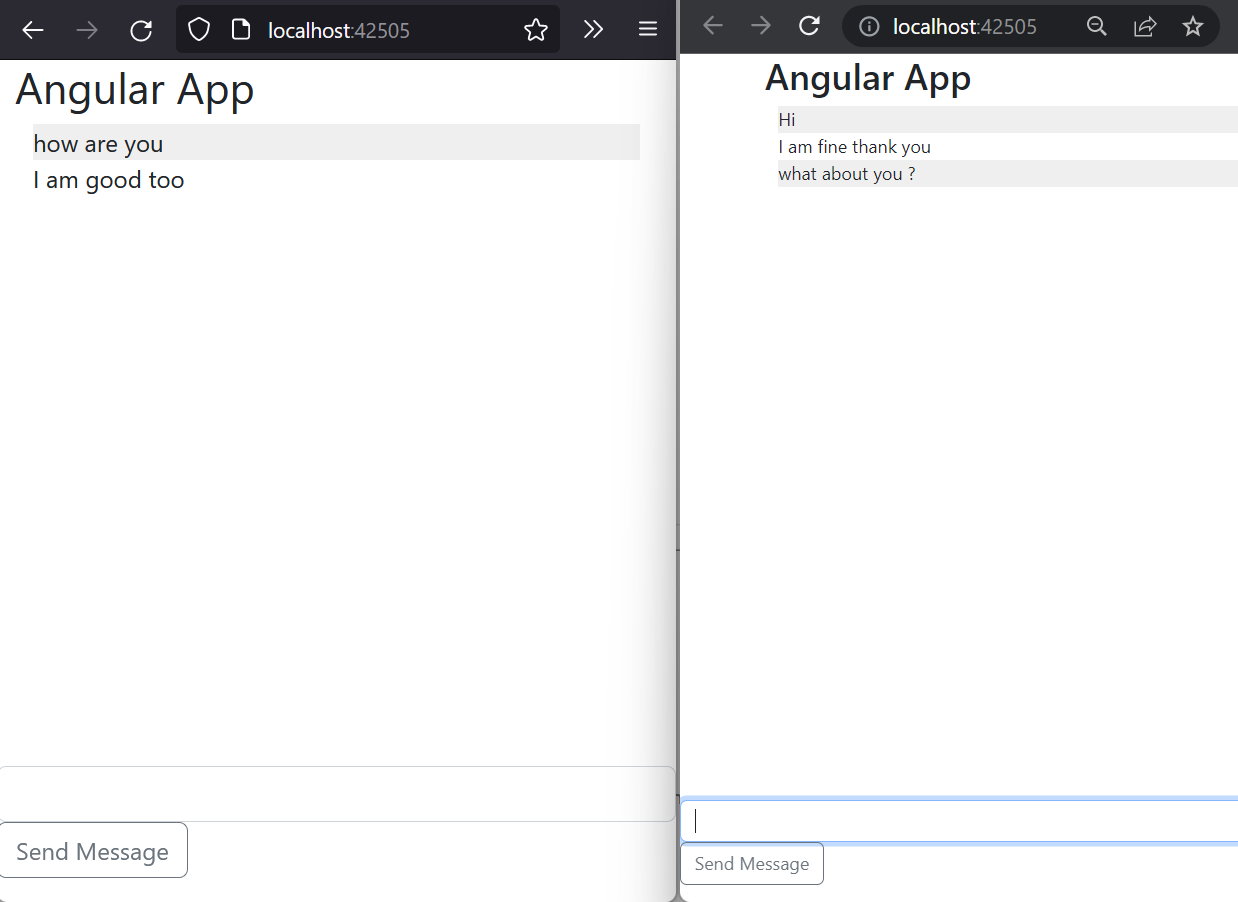View site information icon in Chrome
1238x902 pixels.
(x=870, y=27)
